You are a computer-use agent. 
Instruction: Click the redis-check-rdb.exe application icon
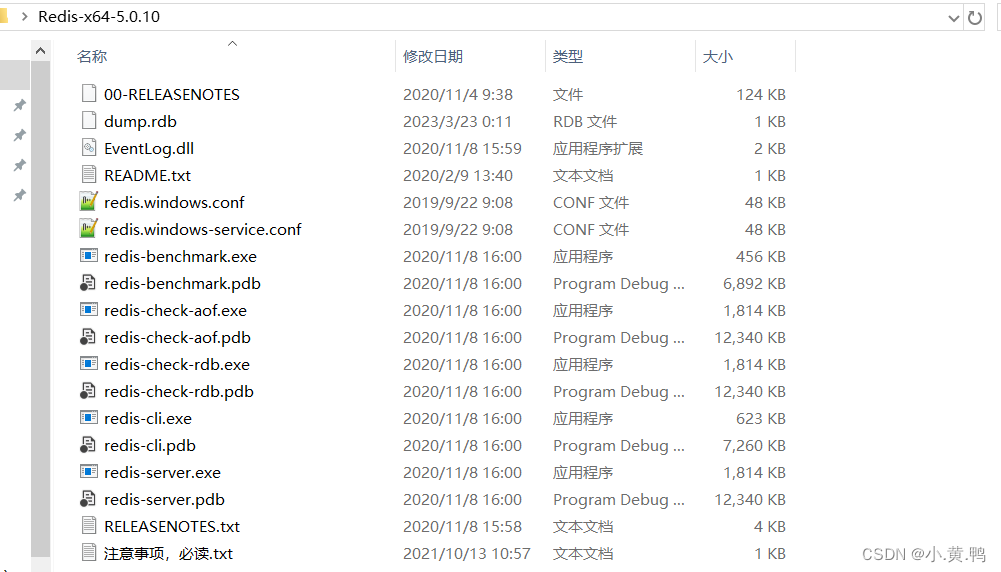[x=89, y=364]
